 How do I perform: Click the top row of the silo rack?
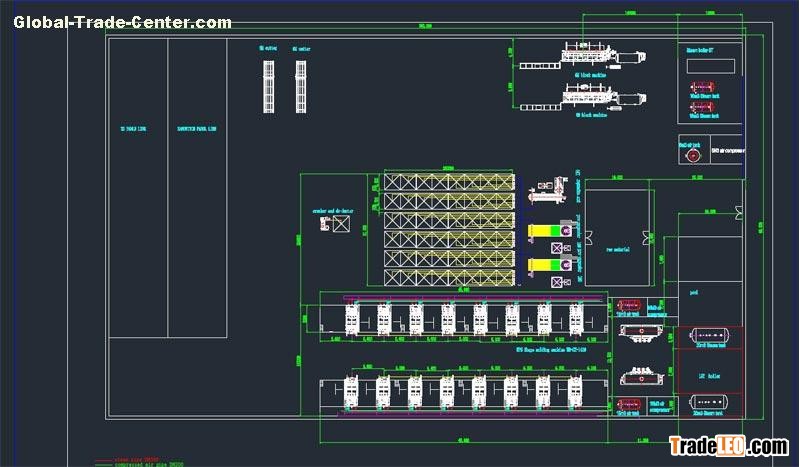pyautogui.click(x=448, y=183)
